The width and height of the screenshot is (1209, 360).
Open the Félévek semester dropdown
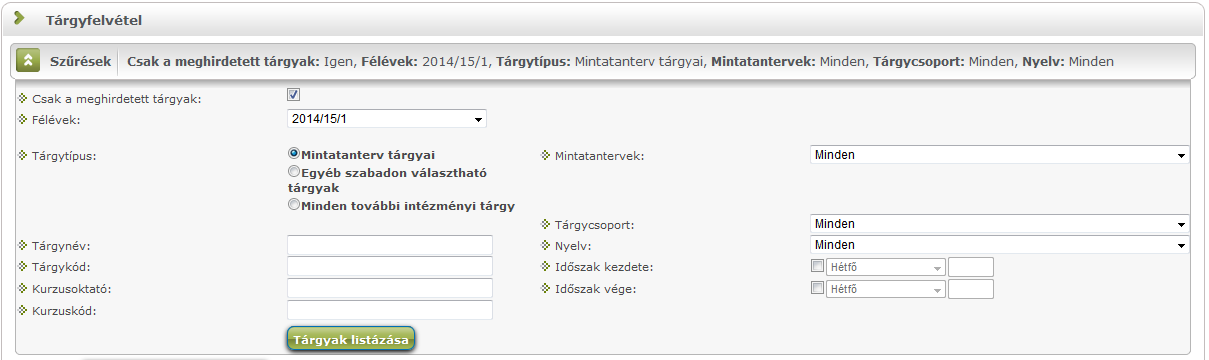pos(386,119)
